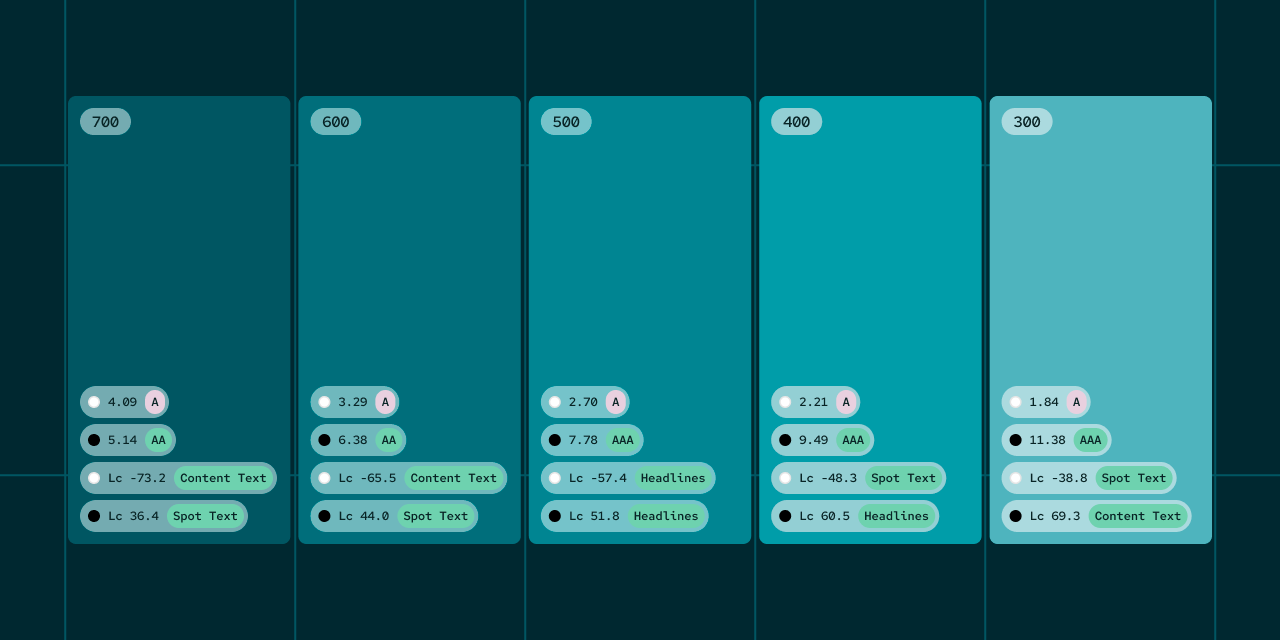Click Headlines tag beside Lc 60.5
Viewport: 1280px width, 640px height.
pos(896,516)
